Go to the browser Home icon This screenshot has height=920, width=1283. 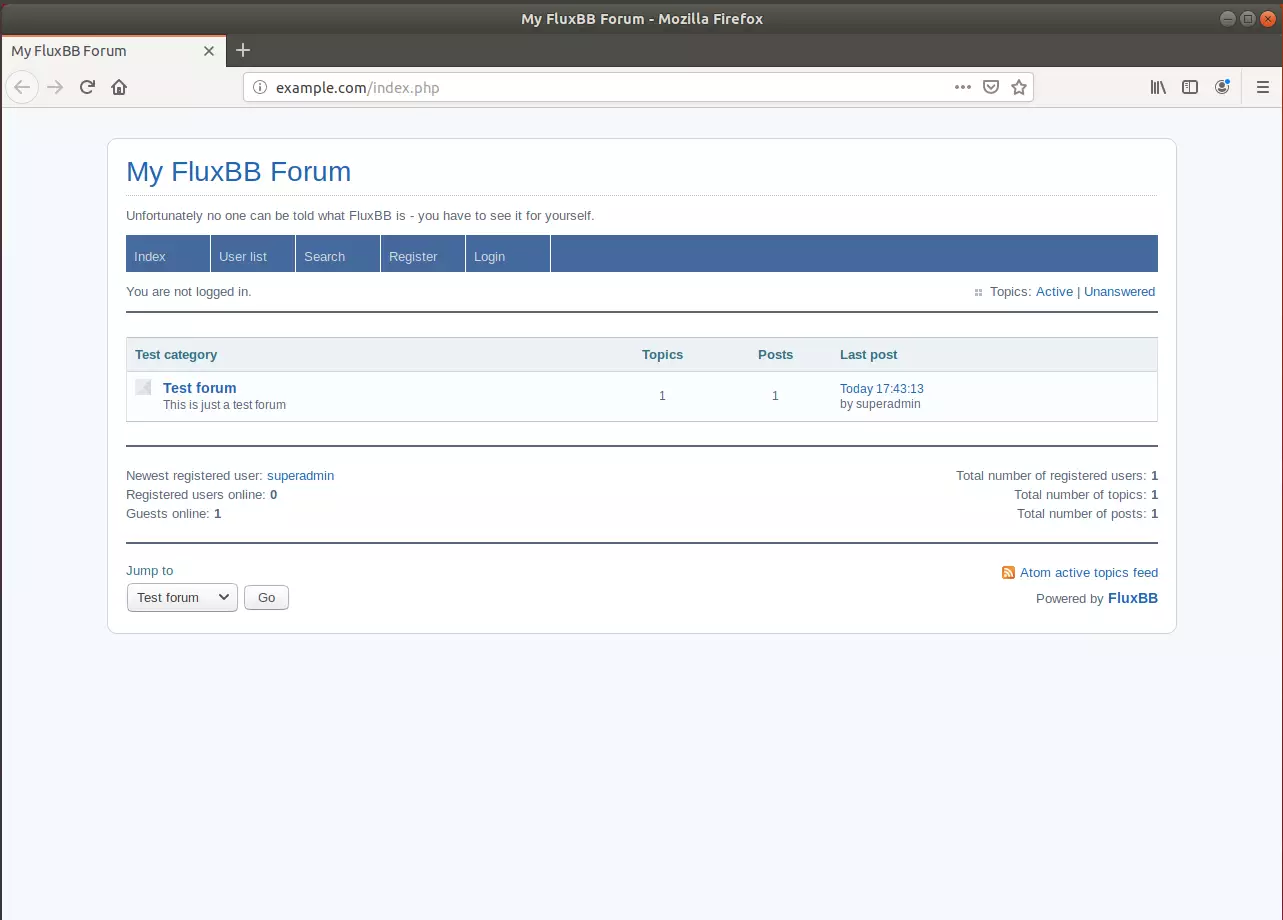point(119,87)
